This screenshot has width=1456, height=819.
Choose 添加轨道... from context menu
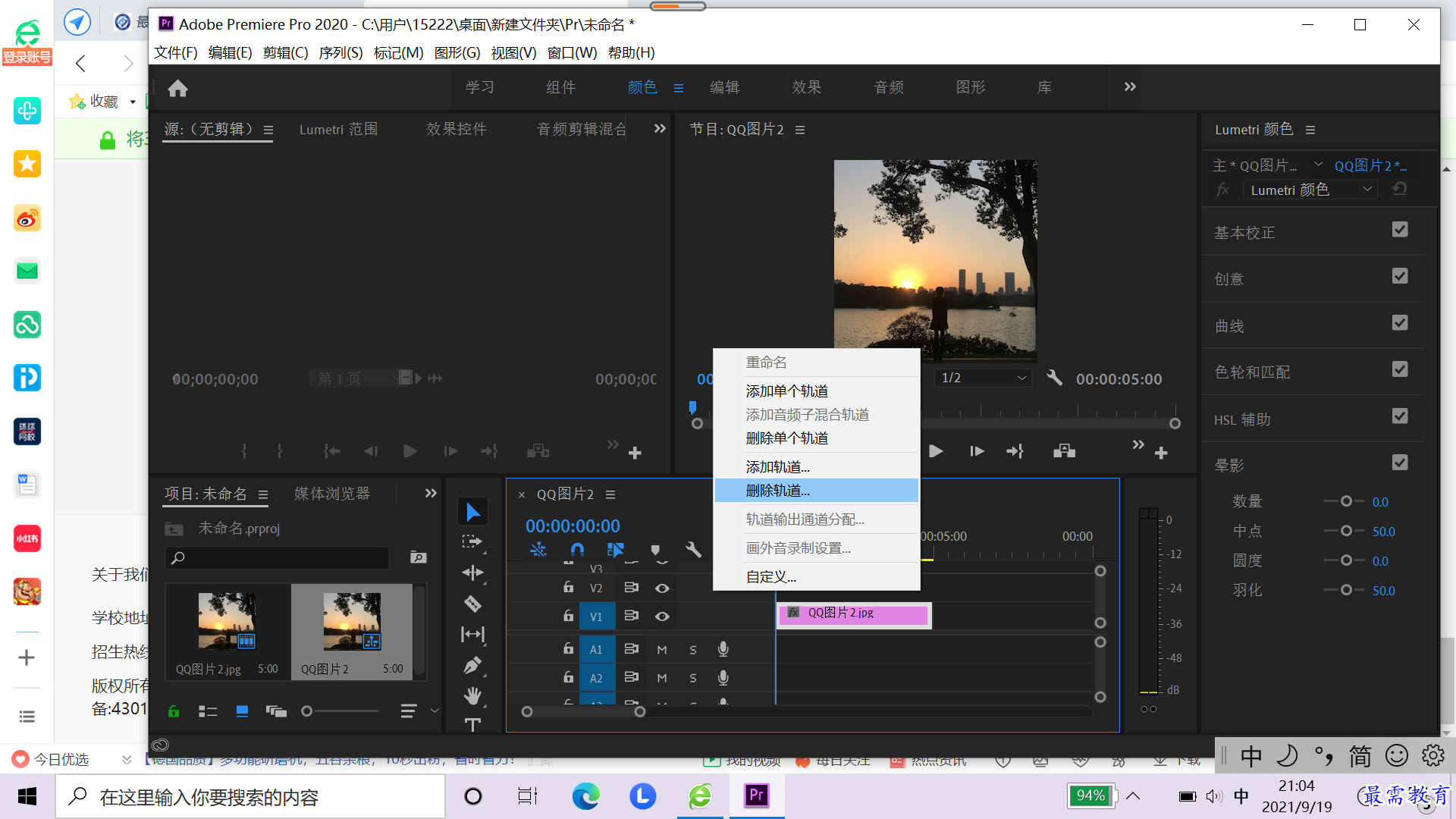pyautogui.click(x=817, y=467)
